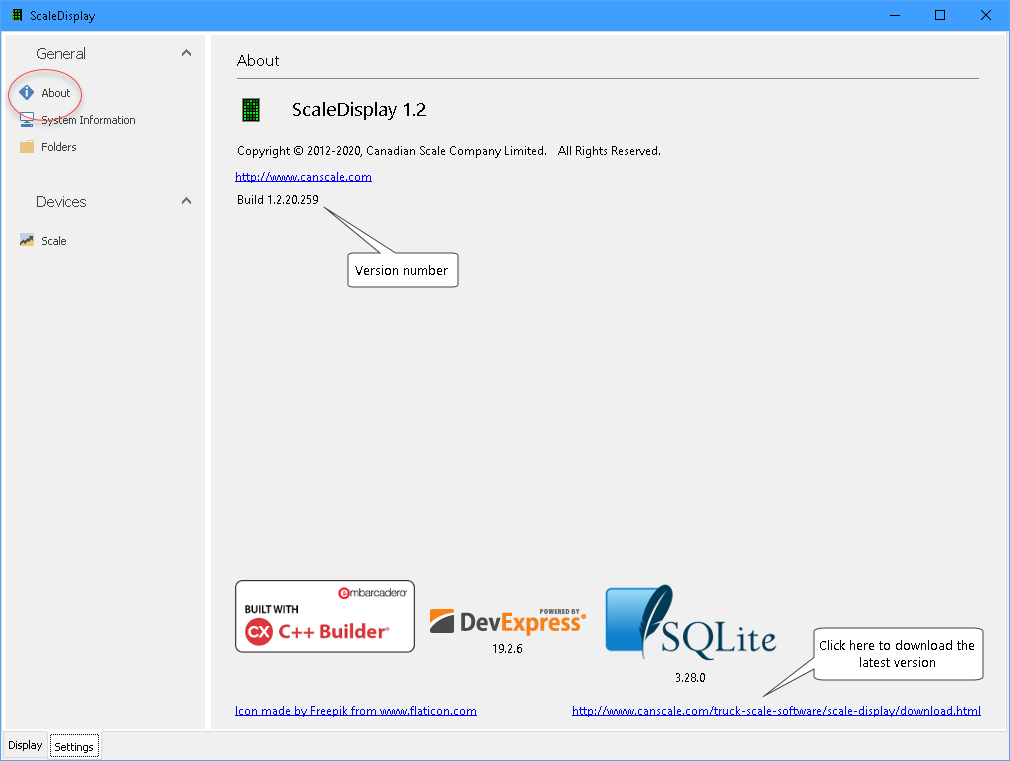This screenshot has height=761, width=1010.
Task: Select System Information label in General list
Action: click(88, 120)
